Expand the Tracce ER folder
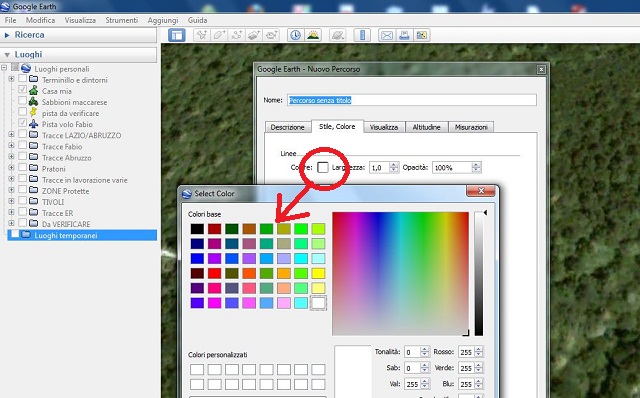640x398 pixels. tap(11, 212)
